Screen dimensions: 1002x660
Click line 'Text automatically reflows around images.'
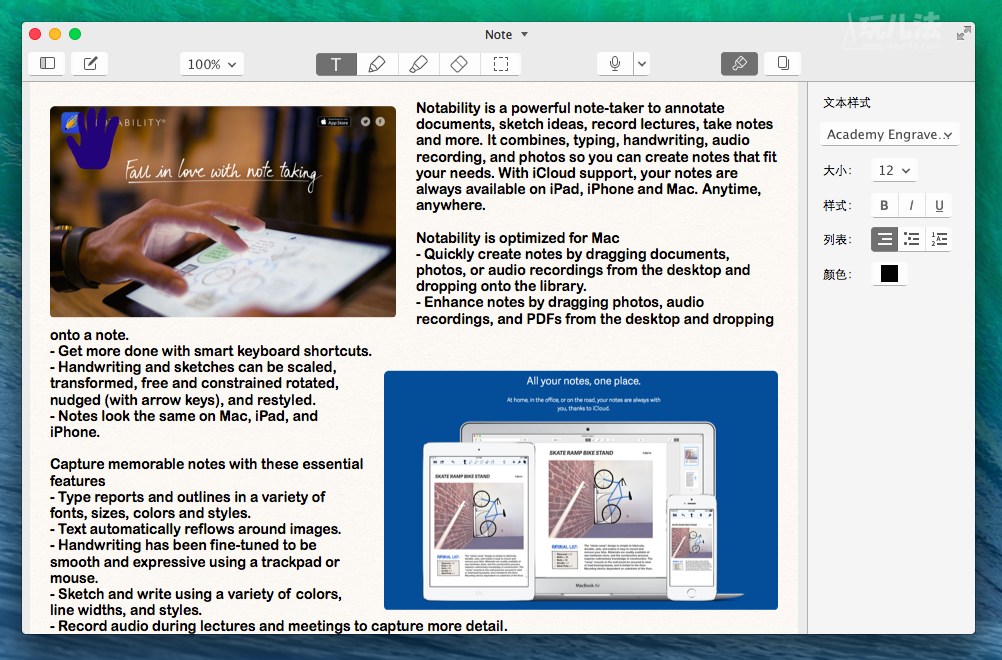(196, 529)
